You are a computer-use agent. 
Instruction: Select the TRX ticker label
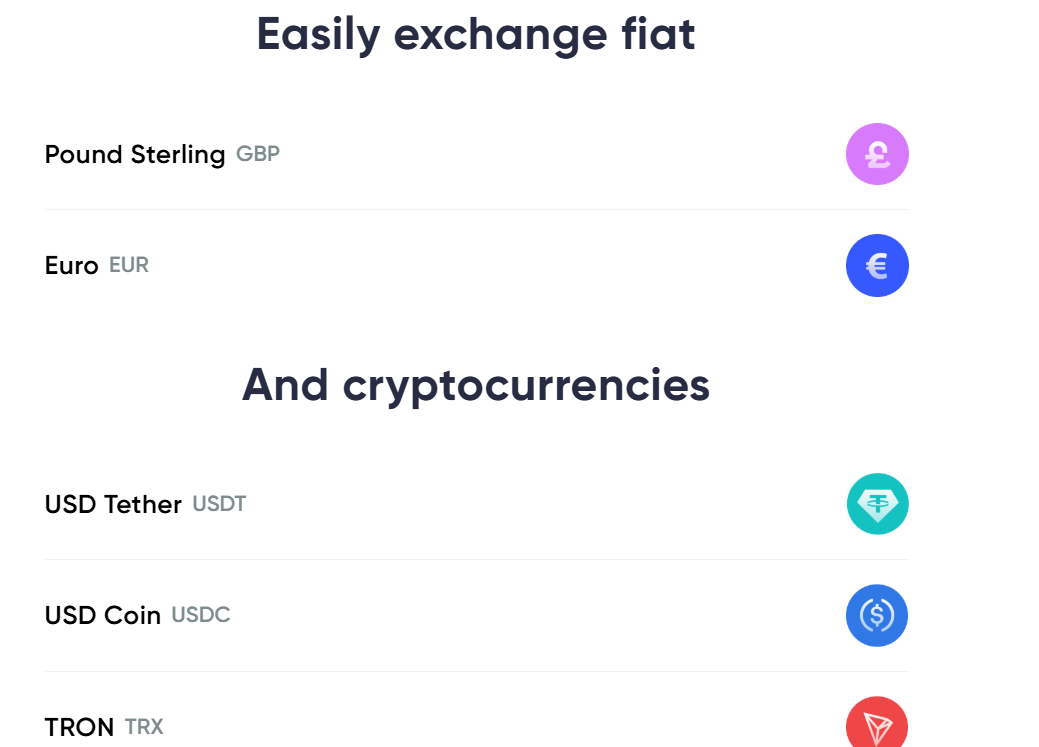pos(144,726)
